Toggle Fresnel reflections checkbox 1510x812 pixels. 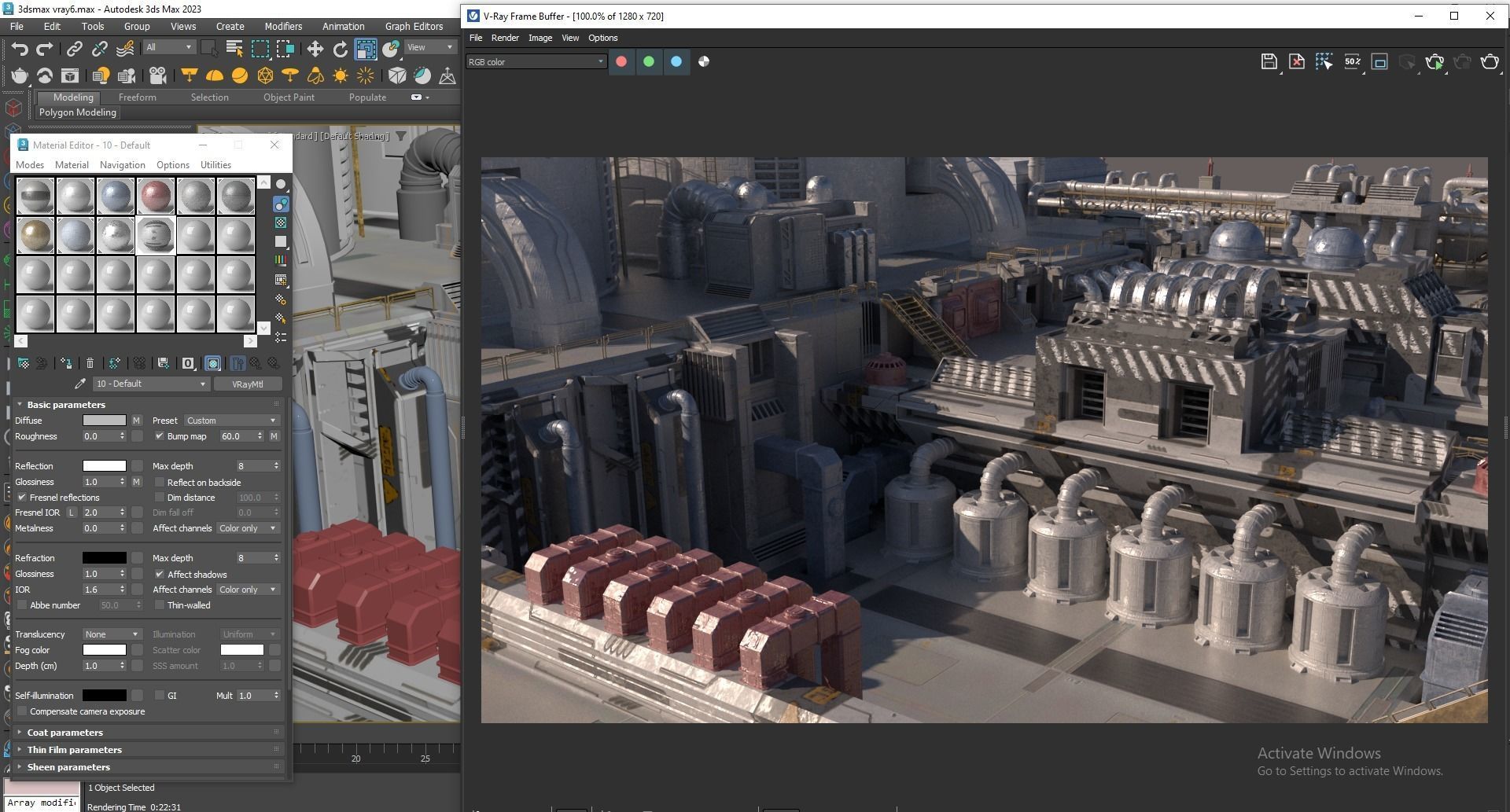click(x=22, y=498)
